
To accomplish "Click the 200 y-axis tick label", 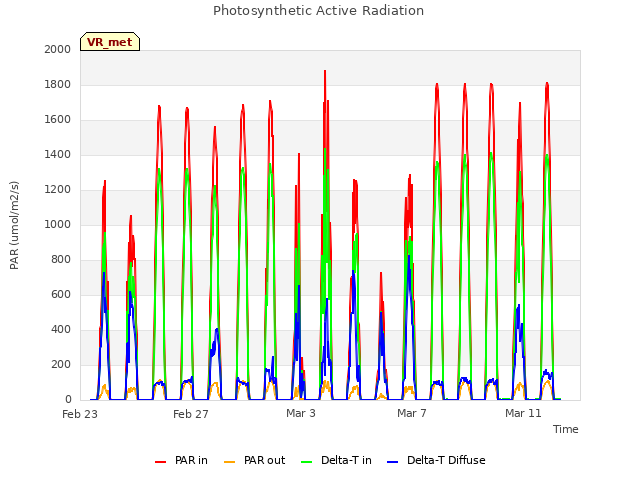I will coord(61,364).
